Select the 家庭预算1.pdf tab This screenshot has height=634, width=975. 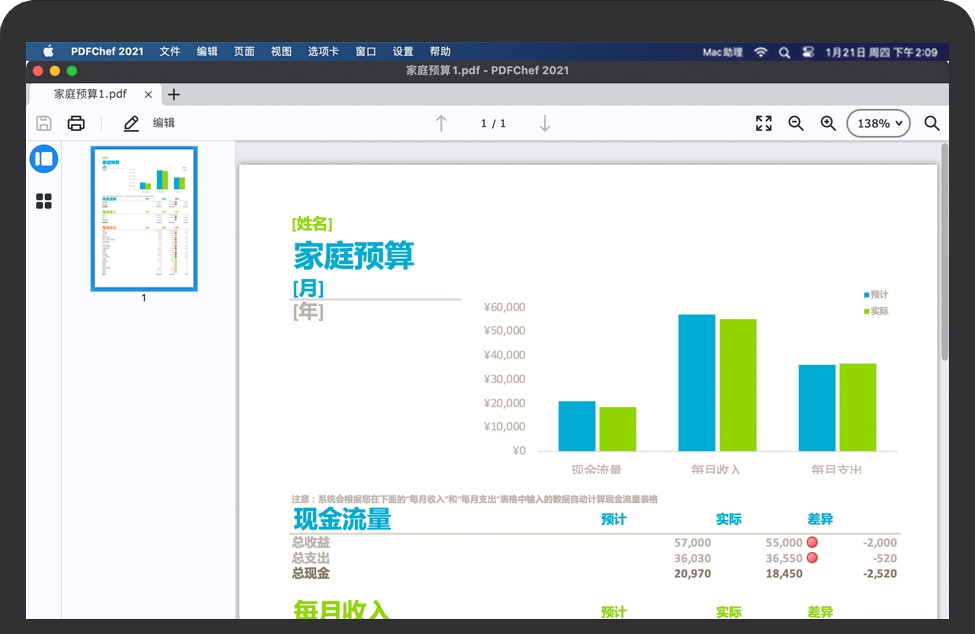click(x=90, y=94)
